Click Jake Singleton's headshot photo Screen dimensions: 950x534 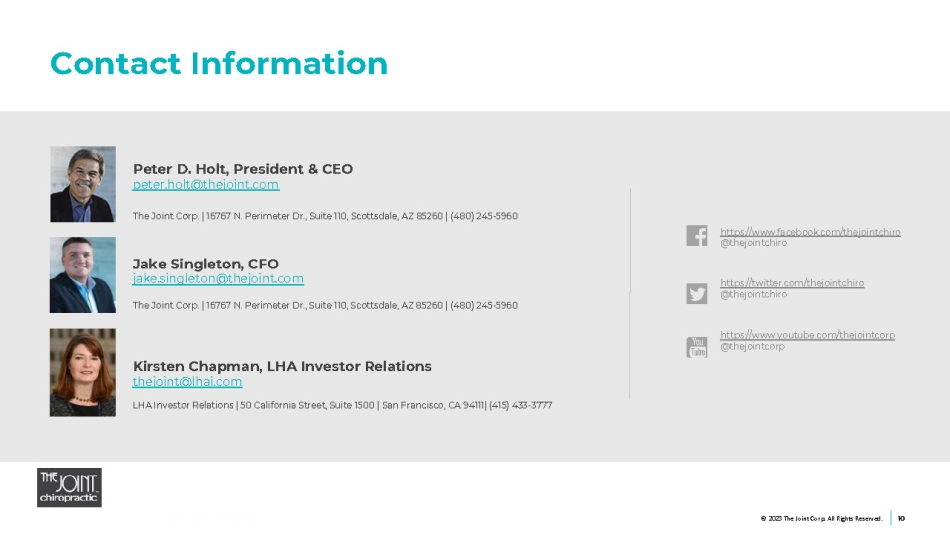[83, 275]
